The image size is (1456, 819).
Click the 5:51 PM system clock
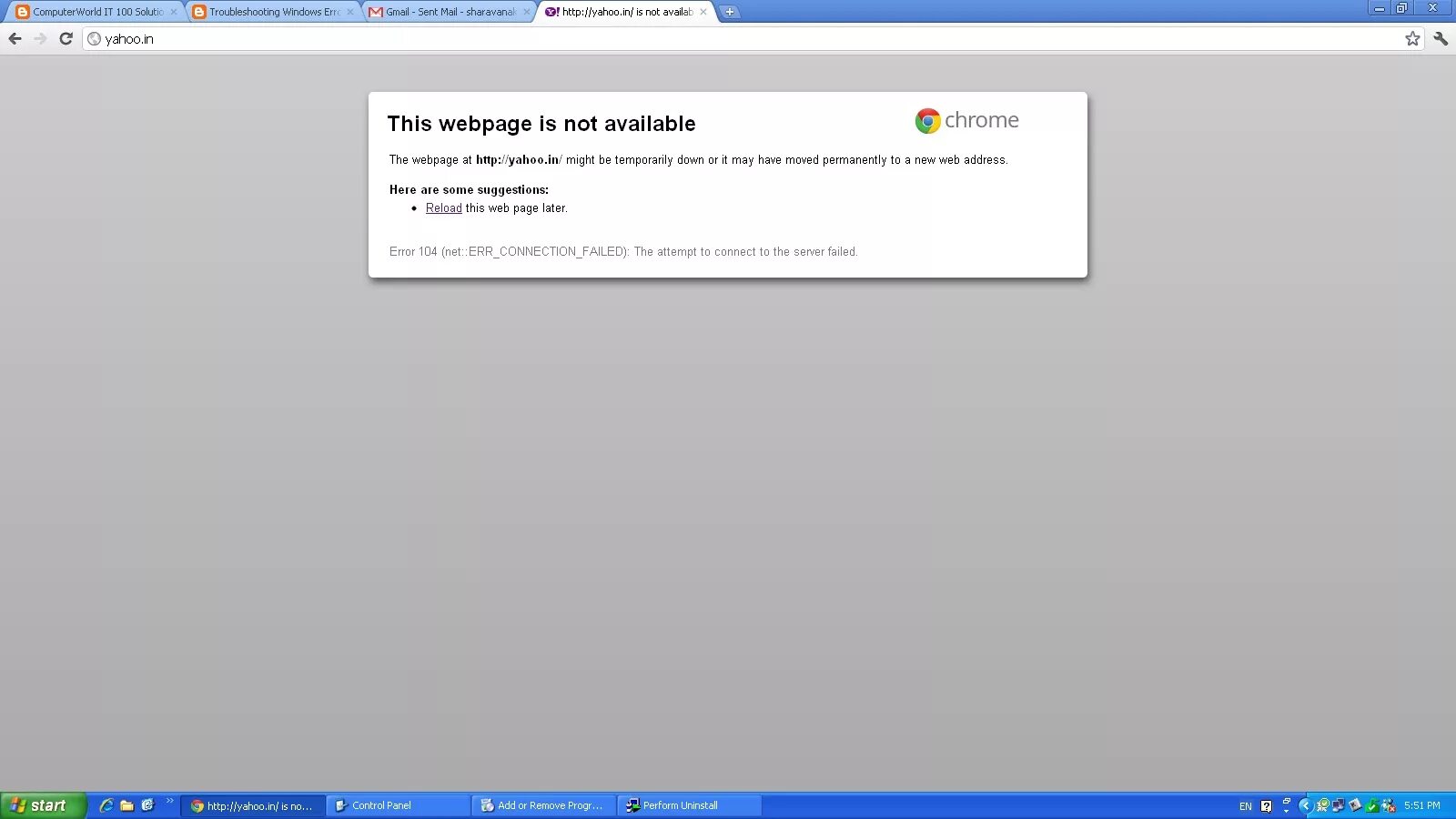coord(1422,805)
